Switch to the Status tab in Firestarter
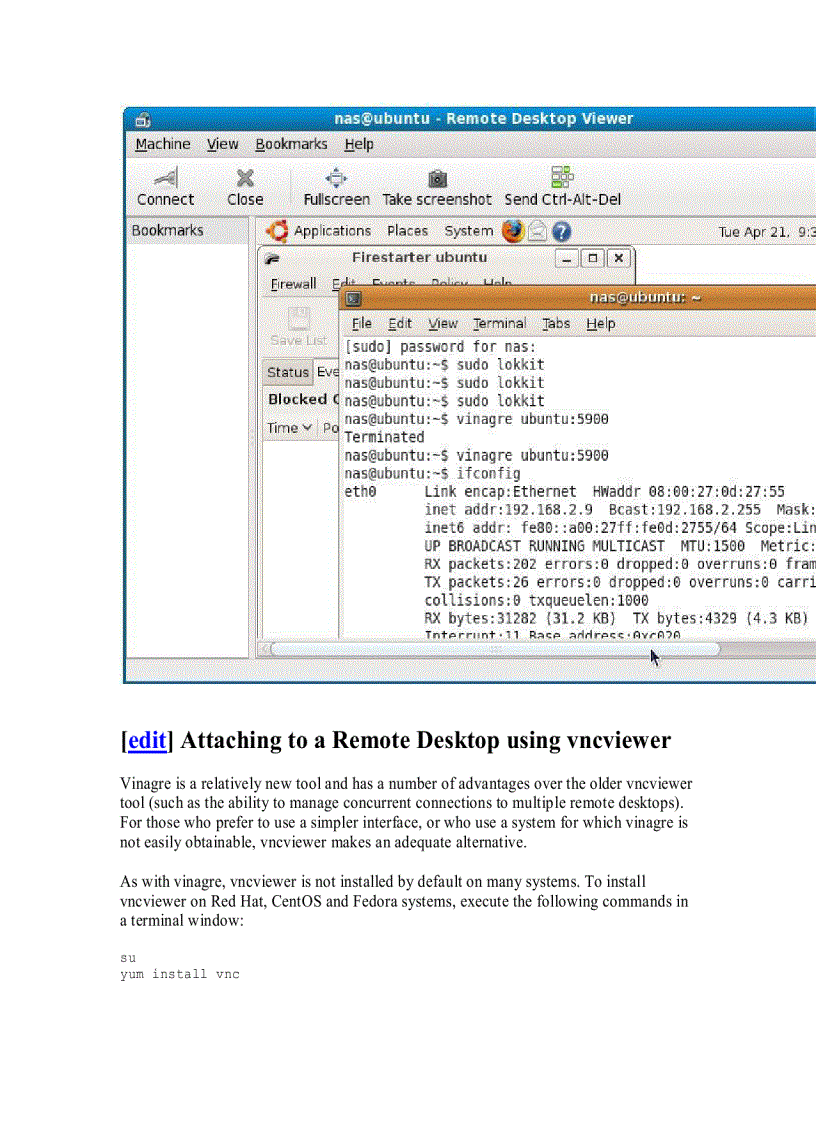The width and height of the screenshot is (816, 1123). click(287, 372)
